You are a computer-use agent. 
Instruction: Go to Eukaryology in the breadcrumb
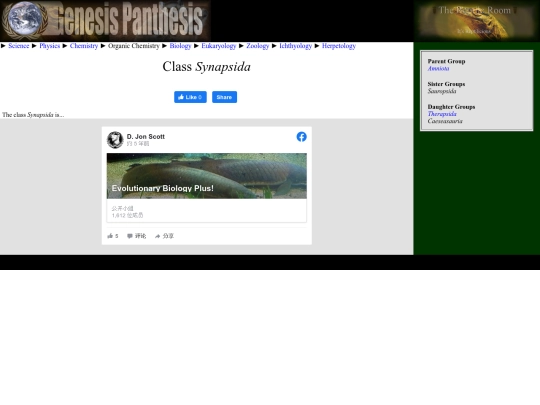tap(219, 46)
